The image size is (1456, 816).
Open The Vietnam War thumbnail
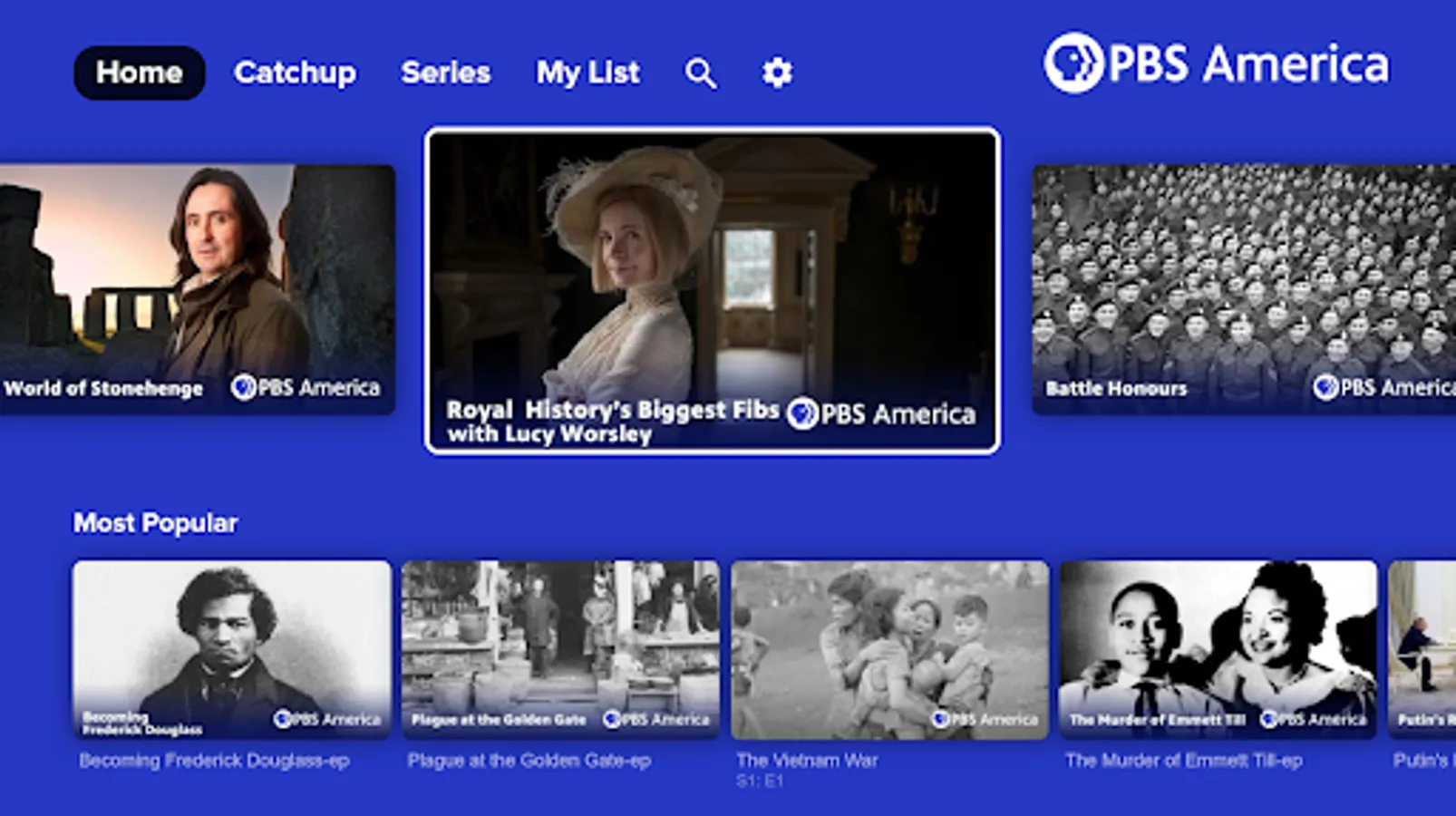pos(890,649)
